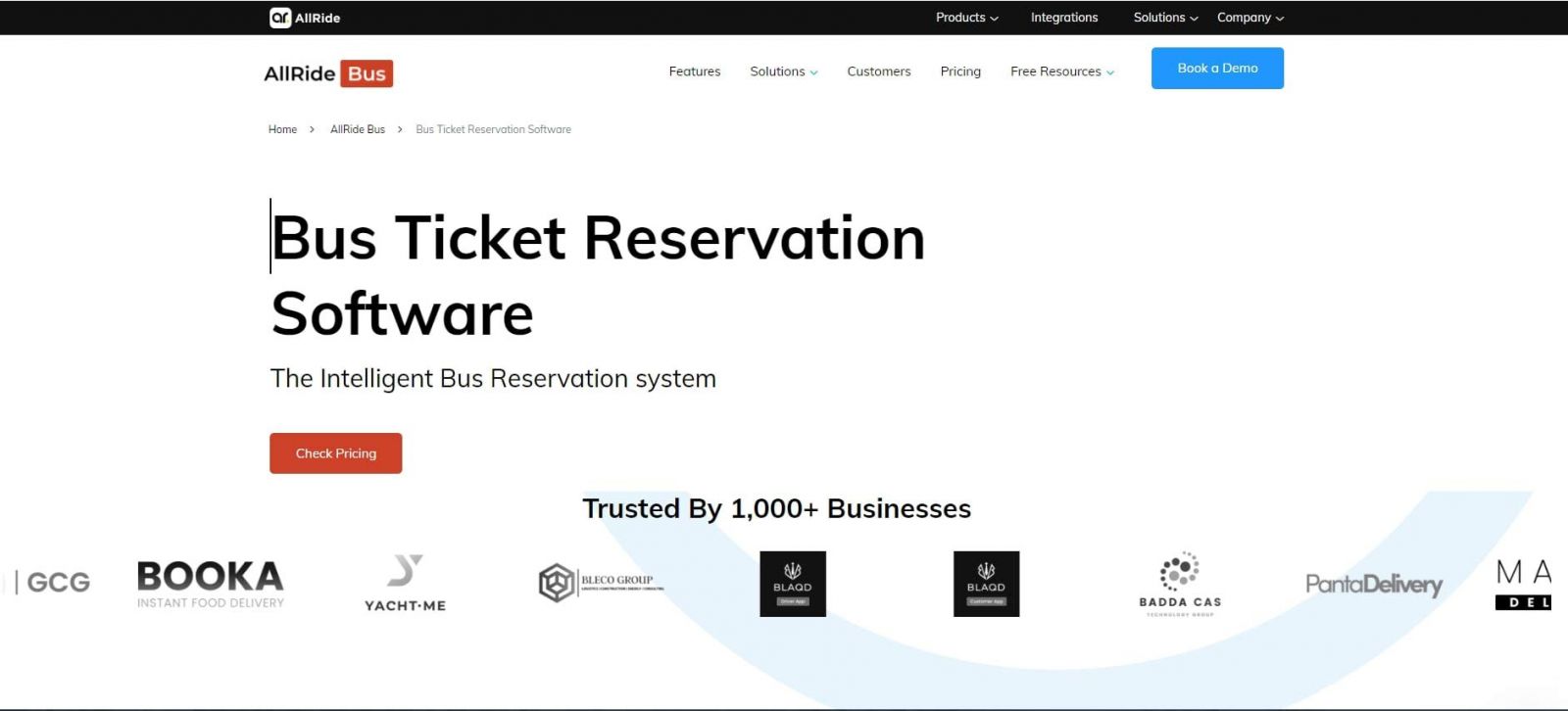Image resolution: width=1568 pixels, height=711 pixels.
Task: Open the Features menu item
Action: pos(694,71)
